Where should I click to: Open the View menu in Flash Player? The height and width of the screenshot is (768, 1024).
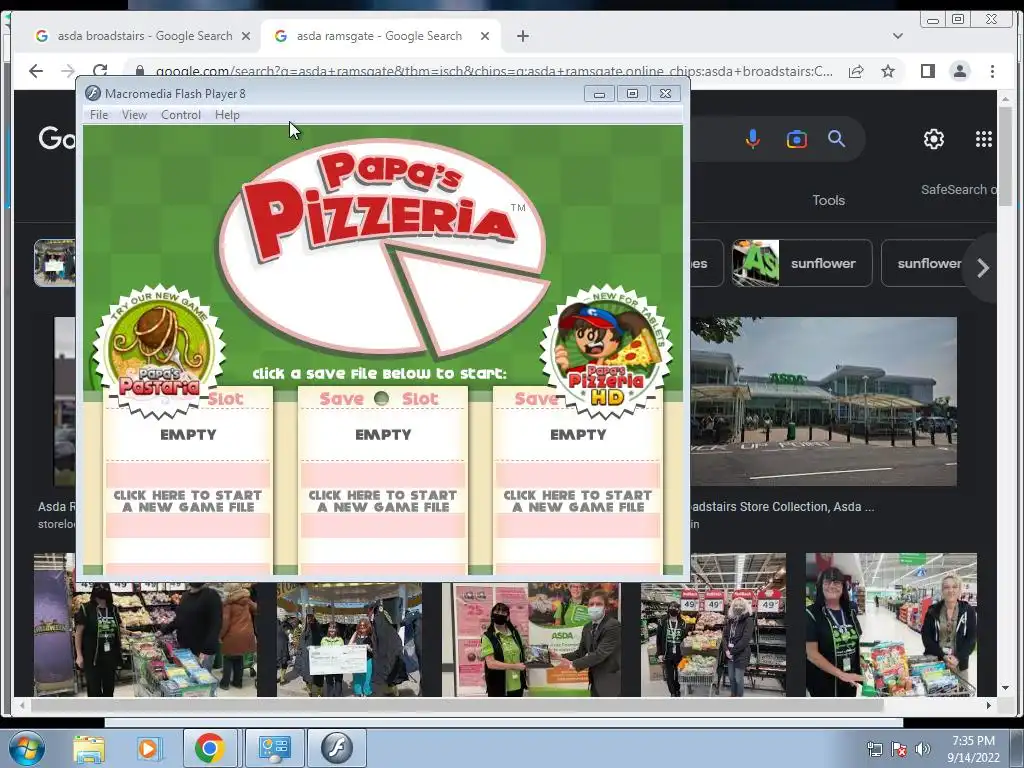click(x=134, y=115)
